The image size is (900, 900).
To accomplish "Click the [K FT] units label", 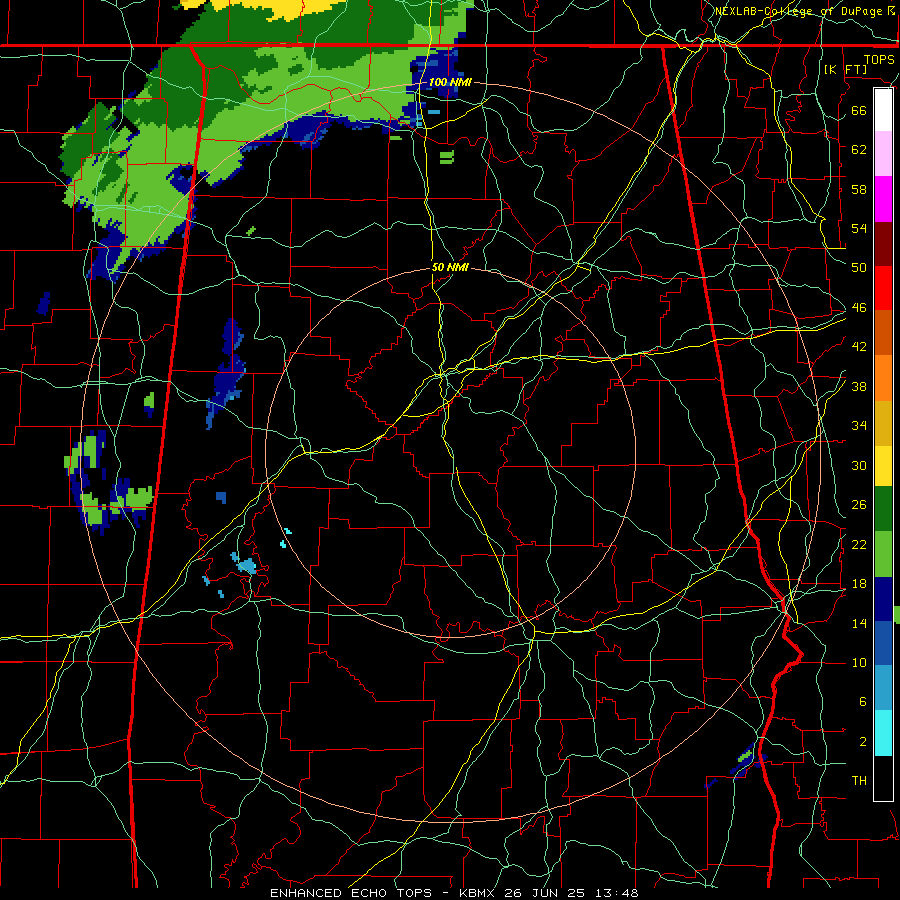I will coord(845,69).
